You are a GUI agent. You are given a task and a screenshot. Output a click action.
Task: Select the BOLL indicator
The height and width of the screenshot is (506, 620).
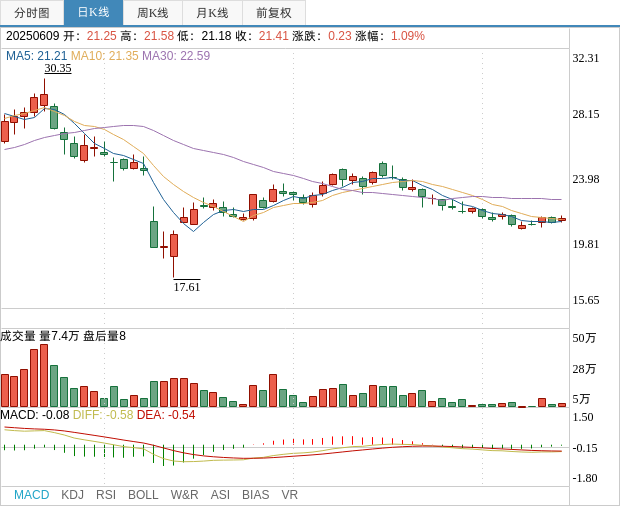(x=143, y=495)
